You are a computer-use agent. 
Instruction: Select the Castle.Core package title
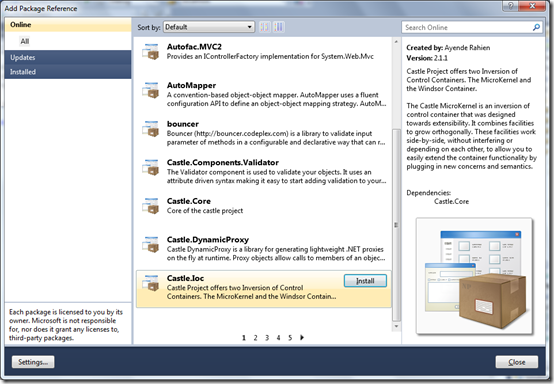click(189, 201)
